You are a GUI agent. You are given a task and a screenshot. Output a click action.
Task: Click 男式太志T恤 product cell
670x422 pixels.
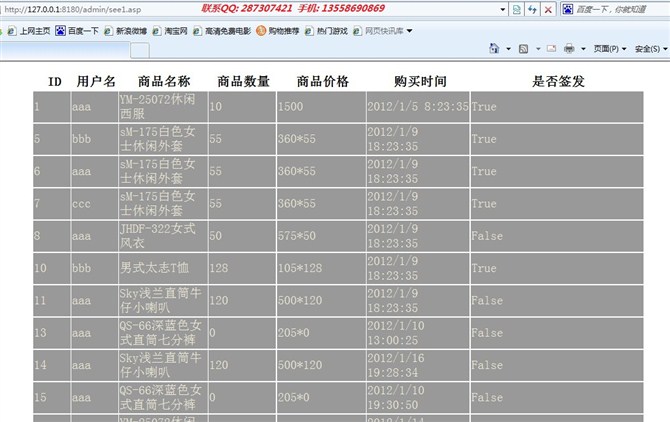point(163,268)
